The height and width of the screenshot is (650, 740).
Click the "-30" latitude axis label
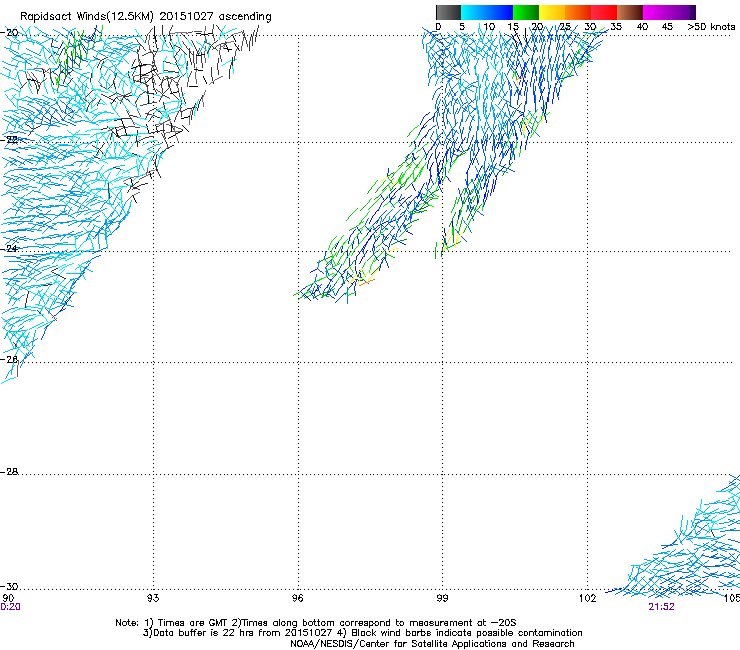coord(11,586)
